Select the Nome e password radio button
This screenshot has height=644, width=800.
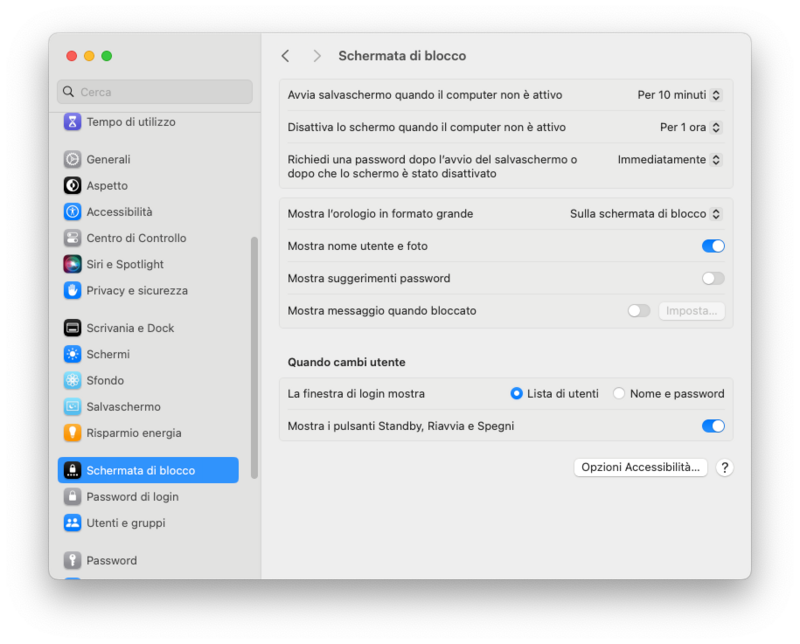pyautogui.click(x=619, y=394)
